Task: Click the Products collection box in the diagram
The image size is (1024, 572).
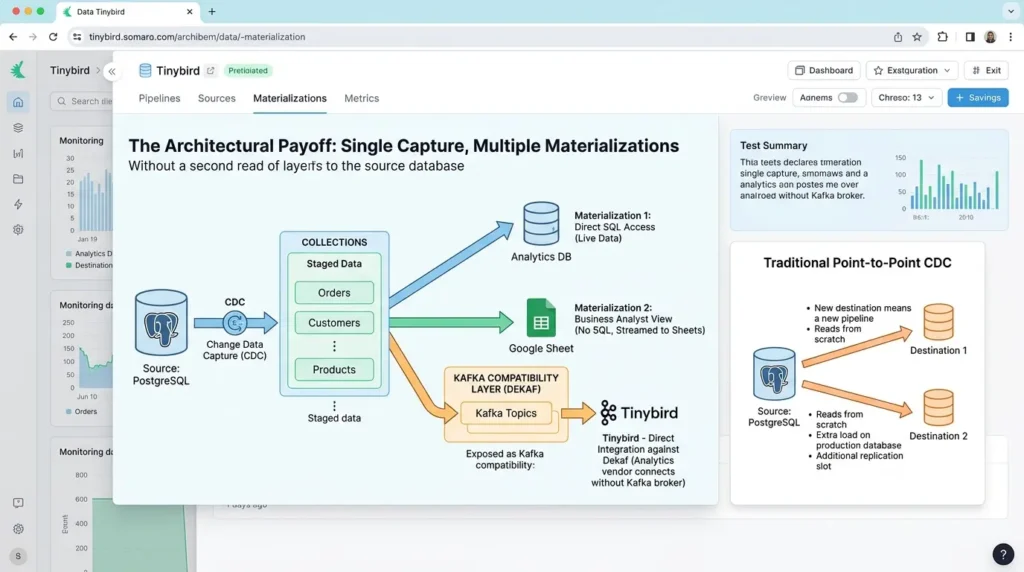Action: coord(334,370)
